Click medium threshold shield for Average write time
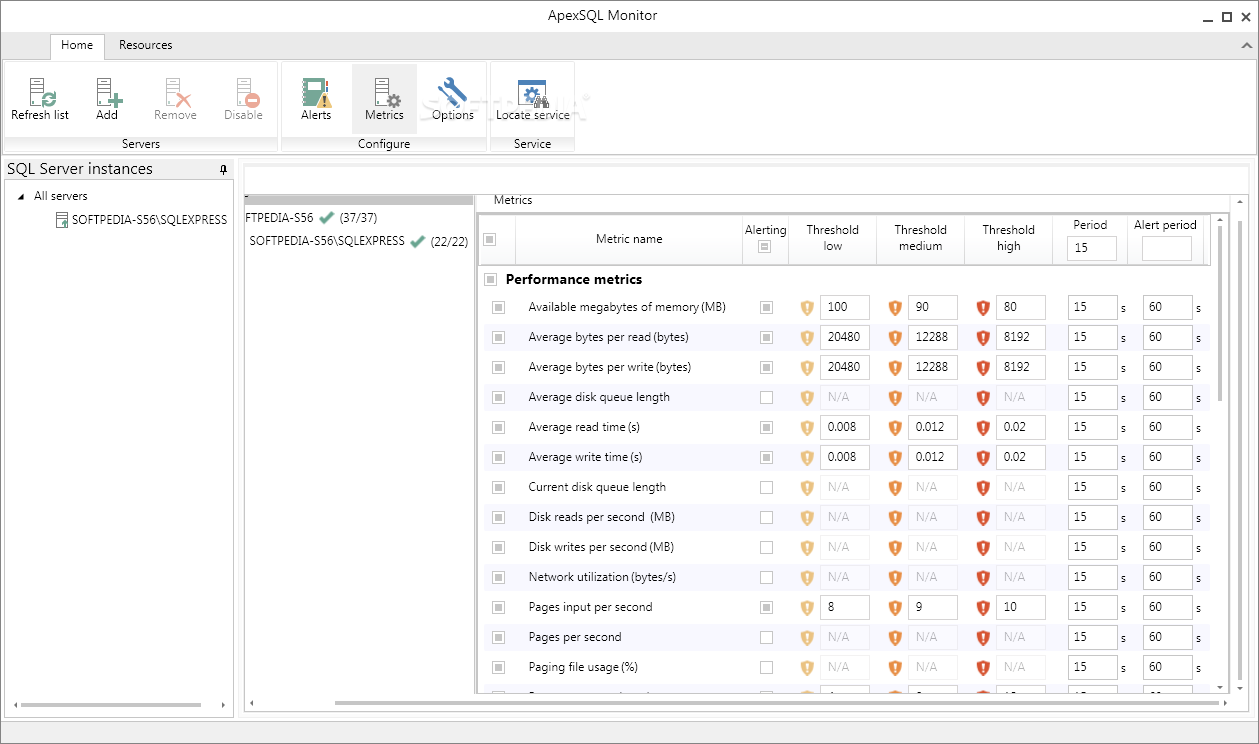This screenshot has height=744, width=1259. (x=895, y=458)
